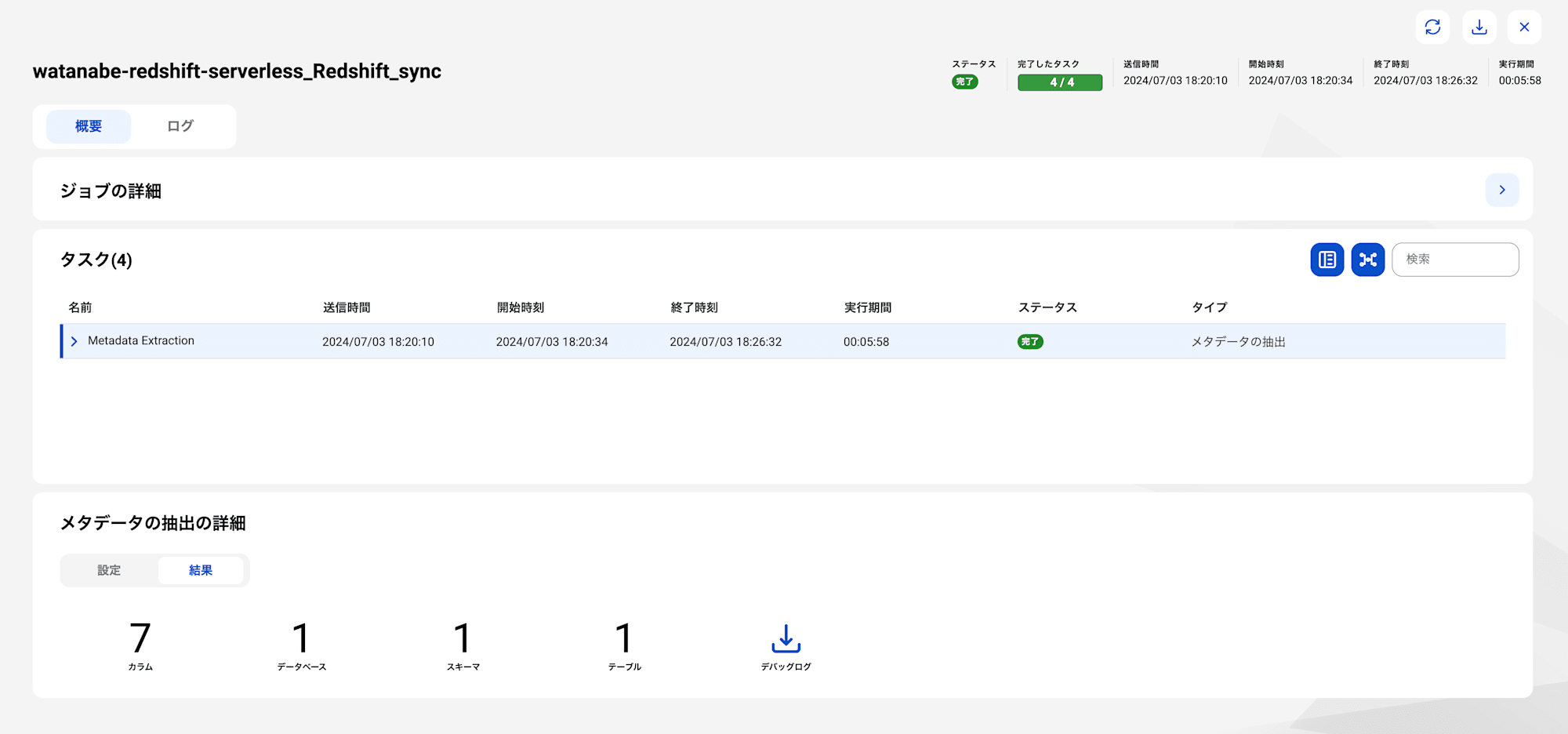Select the Metadata Extraction task name
The height and width of the screenshot is (734, 1568).
coord(141,341)
